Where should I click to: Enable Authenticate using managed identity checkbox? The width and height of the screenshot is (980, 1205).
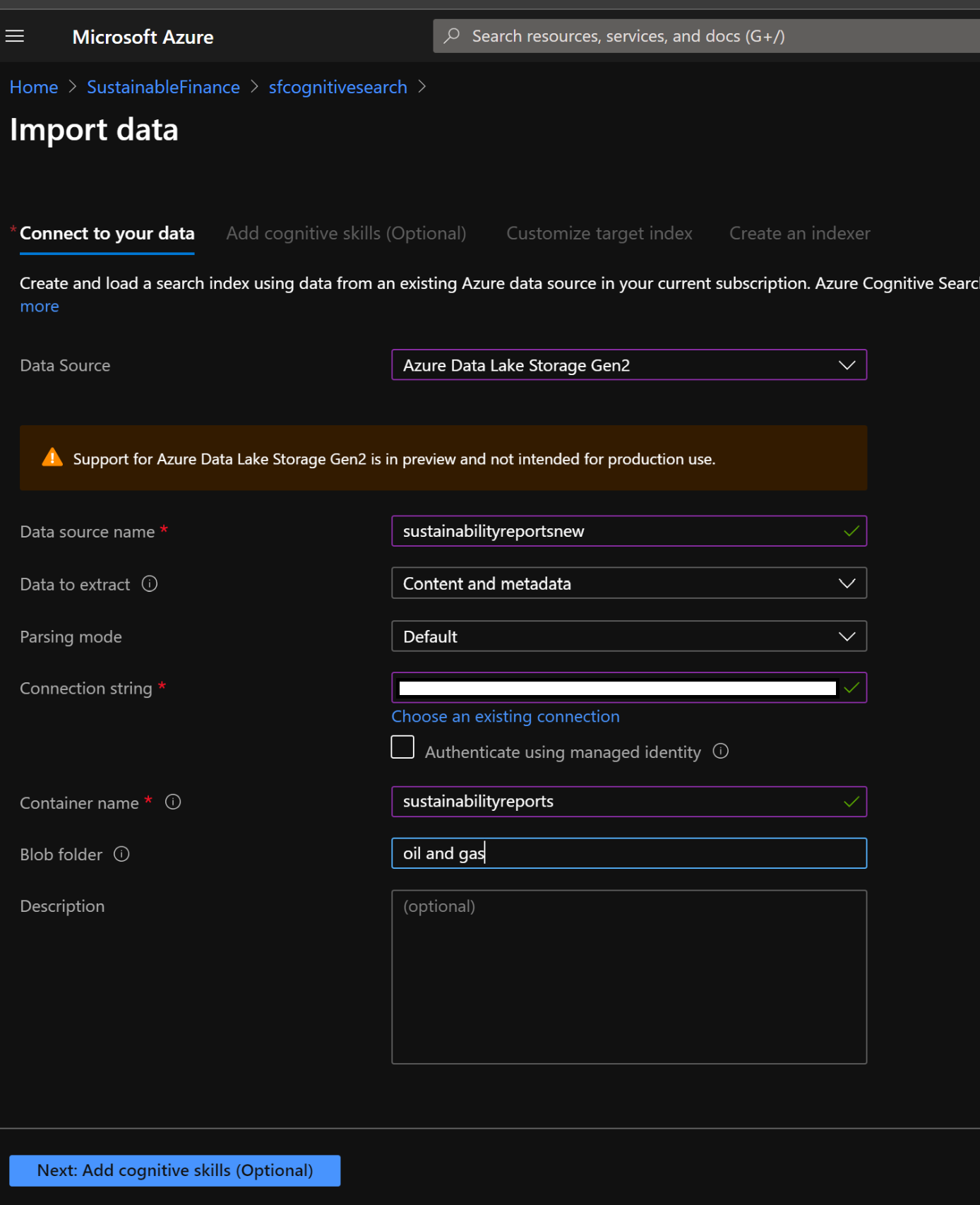[402, 747]
